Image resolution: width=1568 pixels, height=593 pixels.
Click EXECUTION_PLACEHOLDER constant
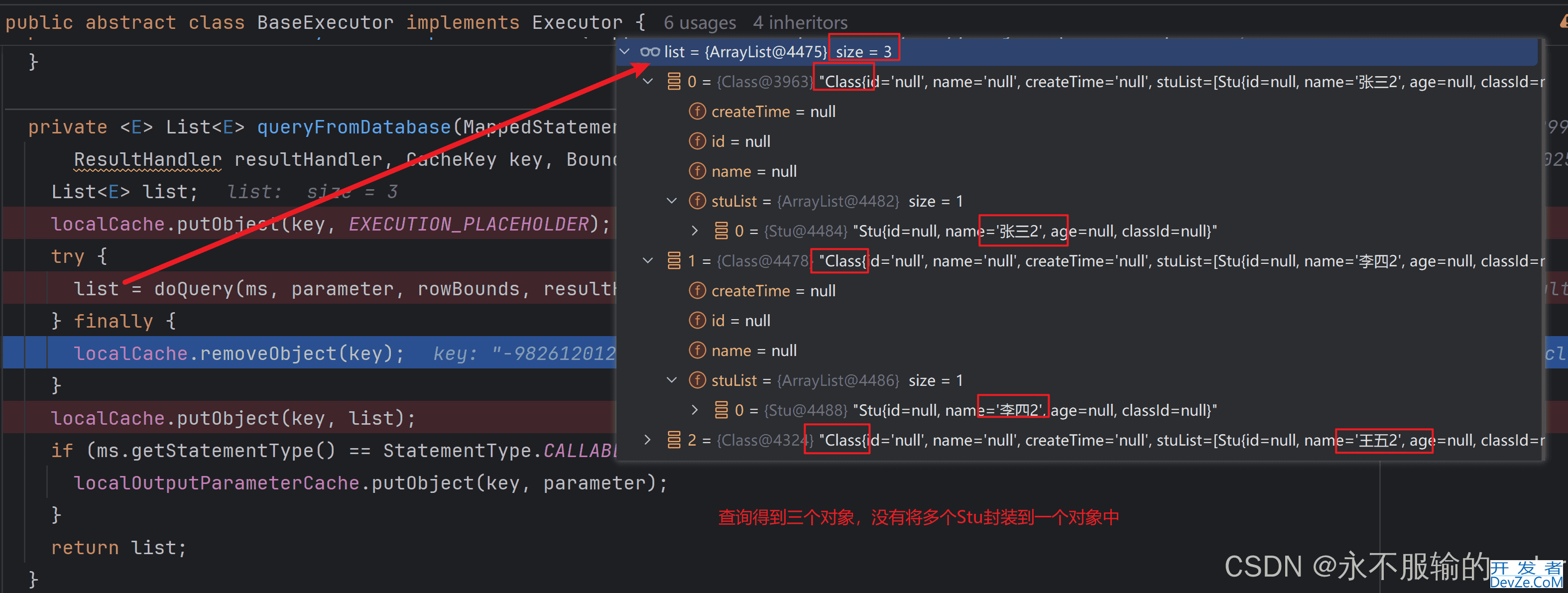point(469,224)
